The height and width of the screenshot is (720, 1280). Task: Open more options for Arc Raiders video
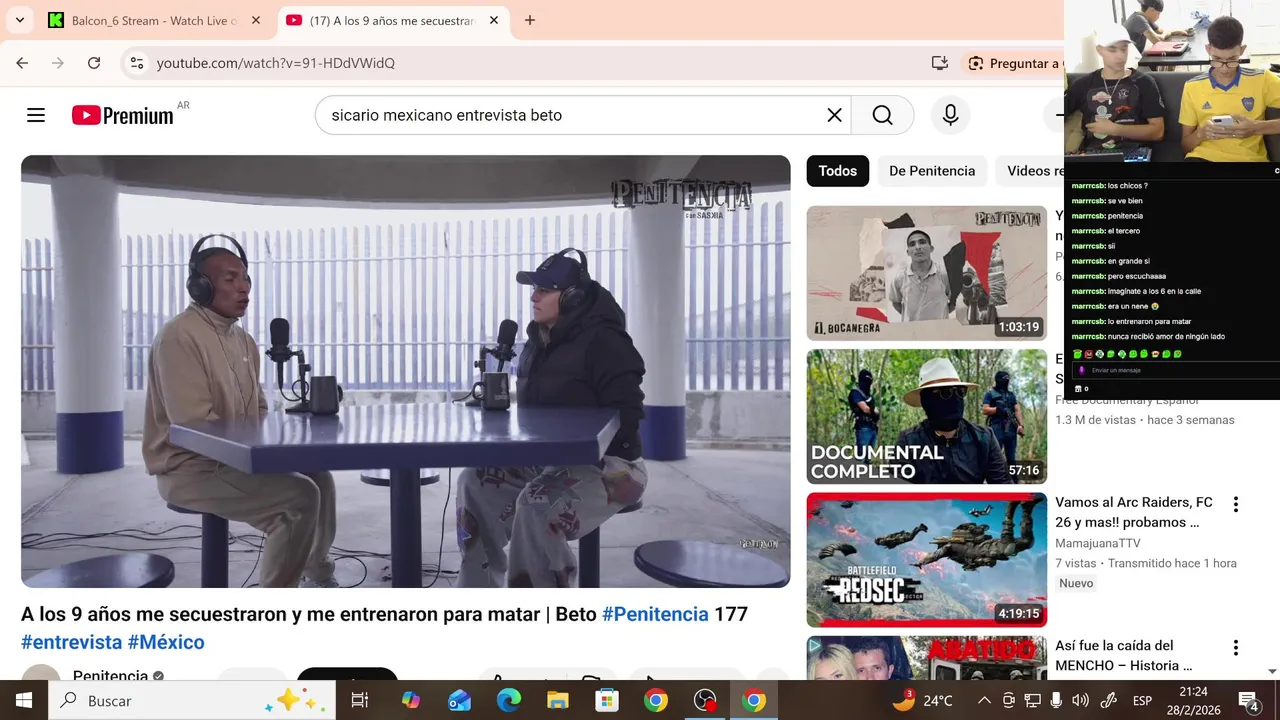(1236, 505)
